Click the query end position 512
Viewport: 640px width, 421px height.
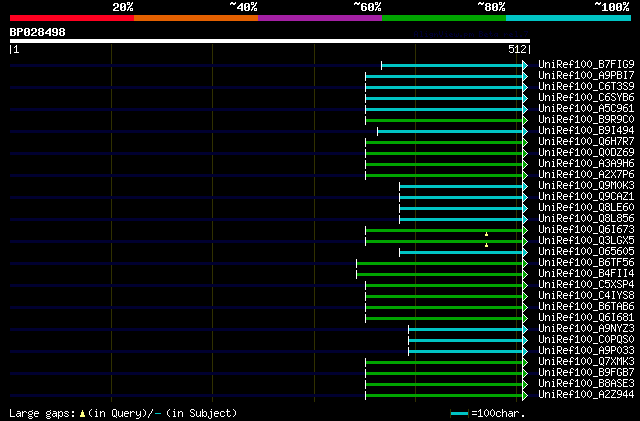point(517,49)
